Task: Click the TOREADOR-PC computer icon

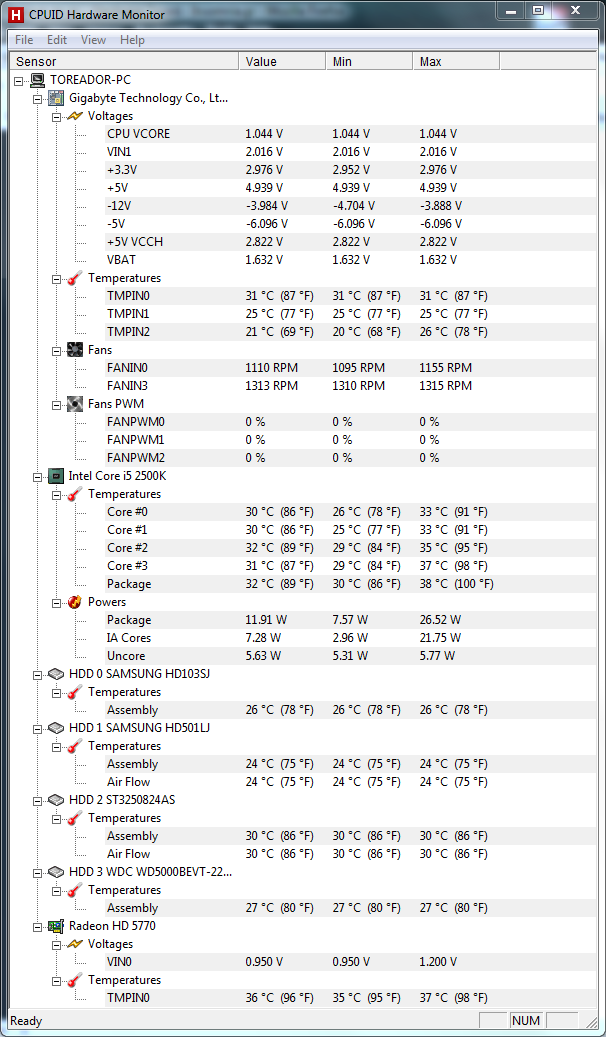Action: point(38,80)
